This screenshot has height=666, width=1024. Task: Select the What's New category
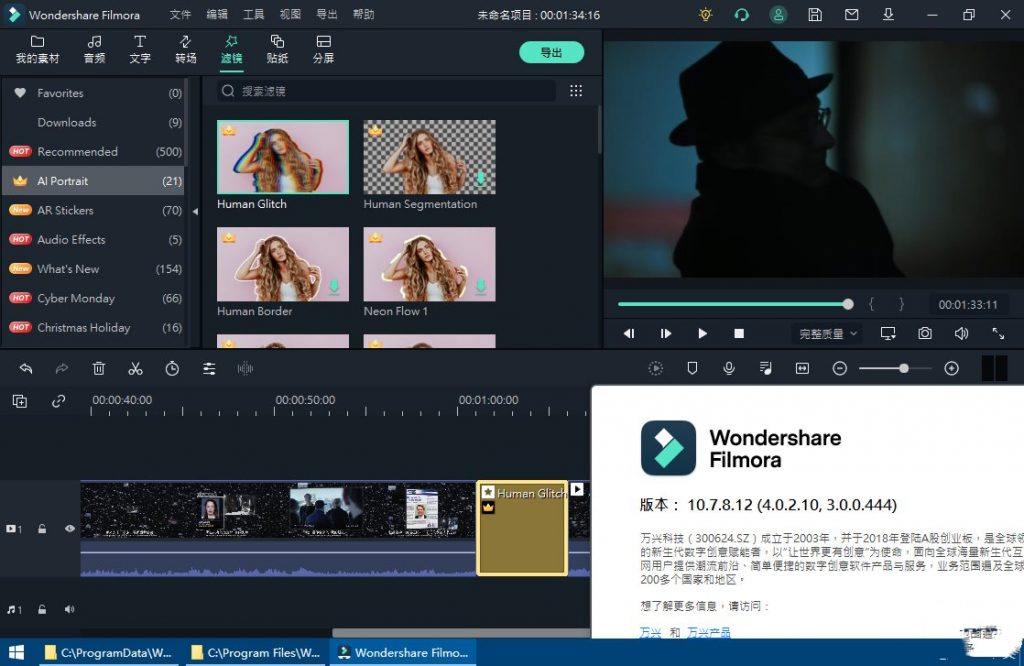(x=95, y=269)
